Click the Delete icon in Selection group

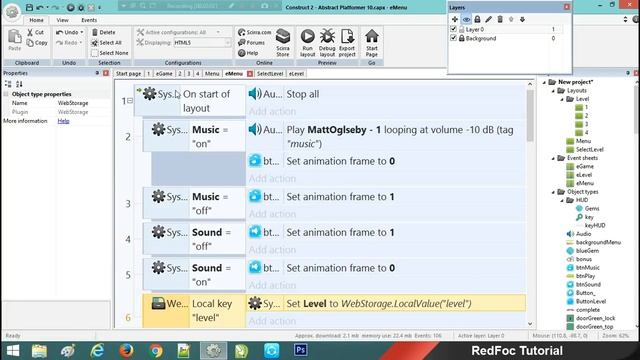click(x=95, y=32)
